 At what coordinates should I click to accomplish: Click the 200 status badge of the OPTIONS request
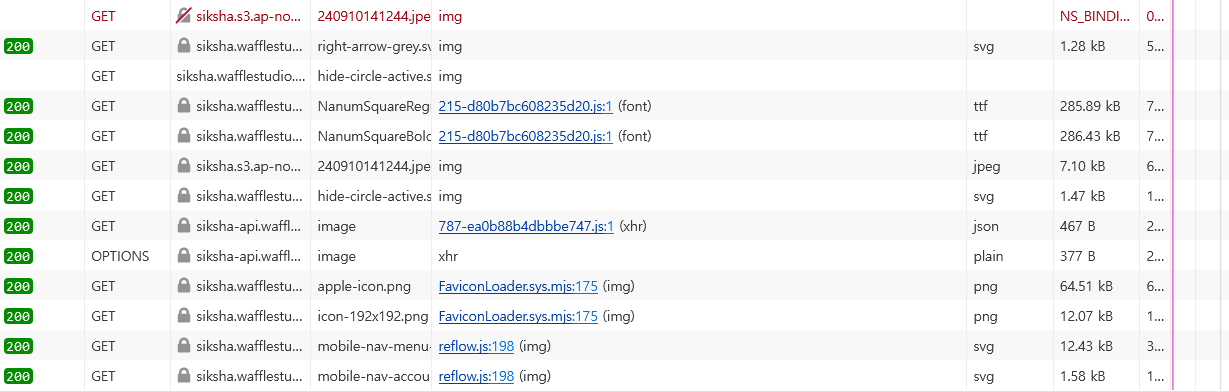[18, 256]
